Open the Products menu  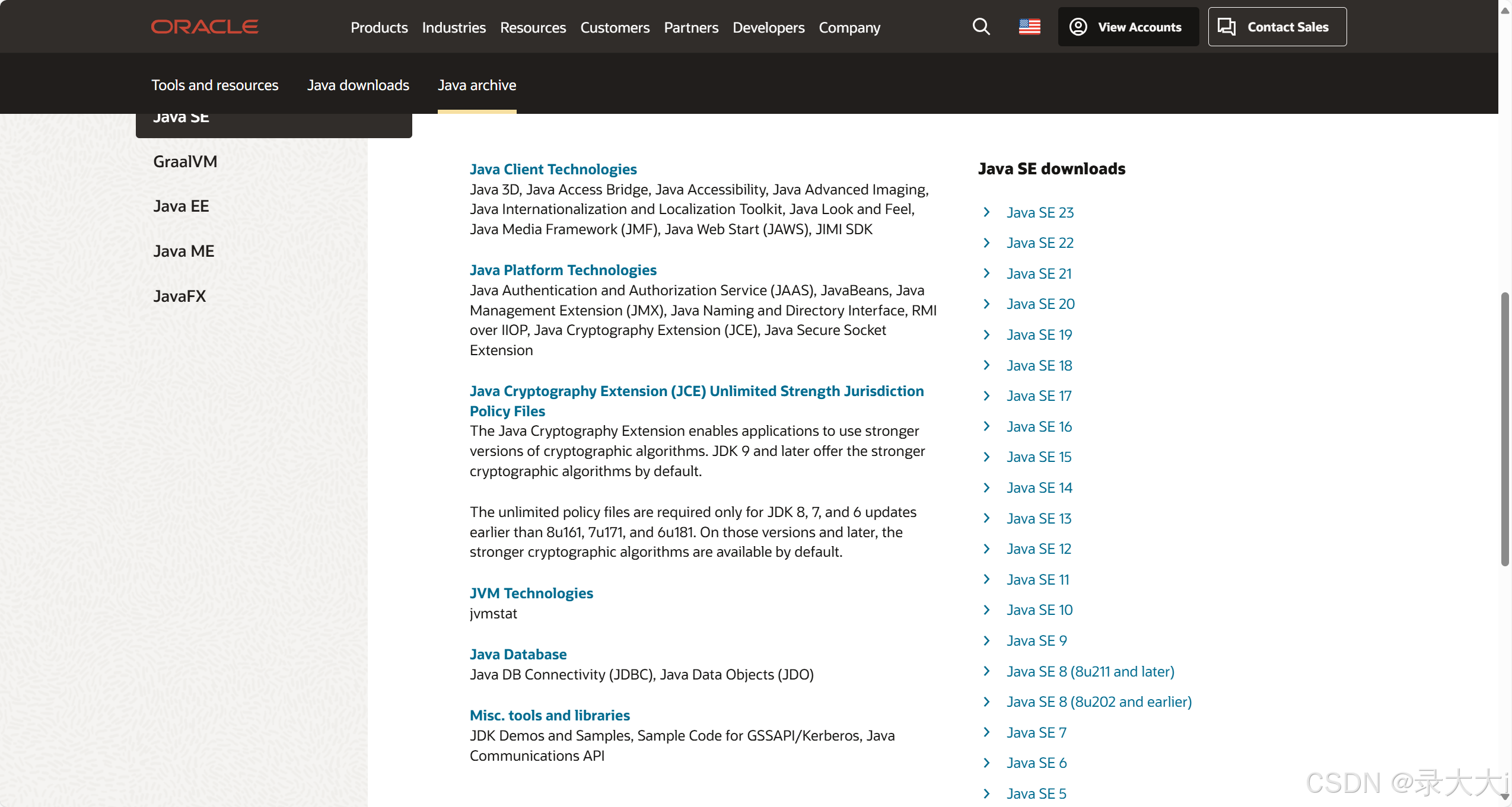379,27
